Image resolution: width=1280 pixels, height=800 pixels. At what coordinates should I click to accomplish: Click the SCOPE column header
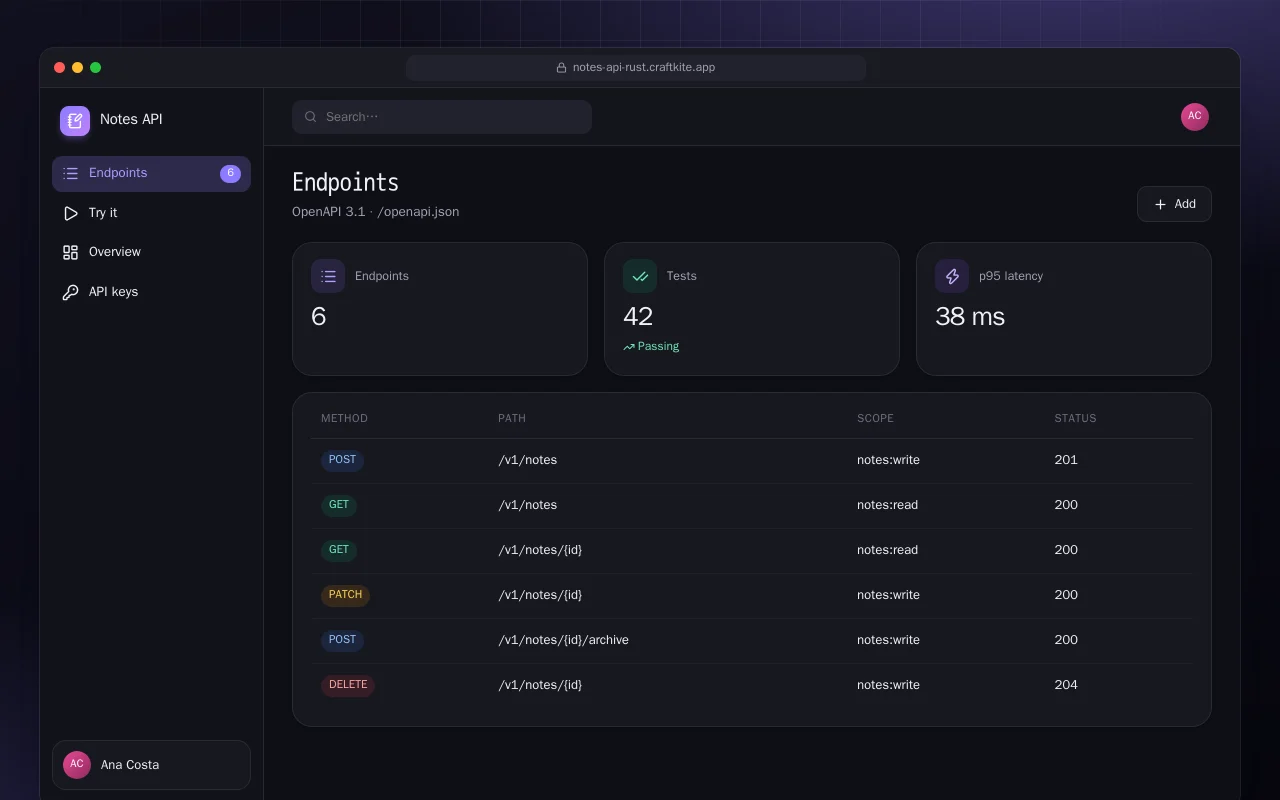coord(875,418)
